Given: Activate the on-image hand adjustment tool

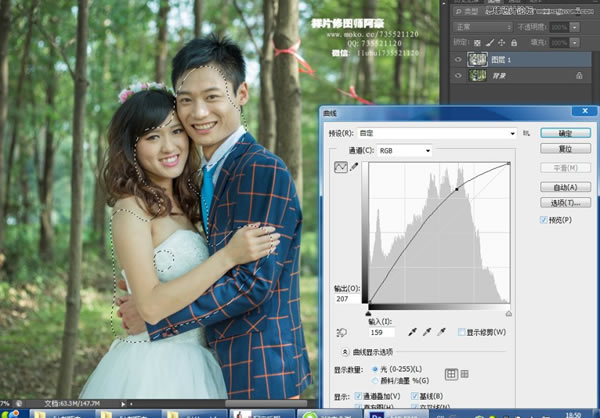Looking at the screenshot, I should pos(341,333).
